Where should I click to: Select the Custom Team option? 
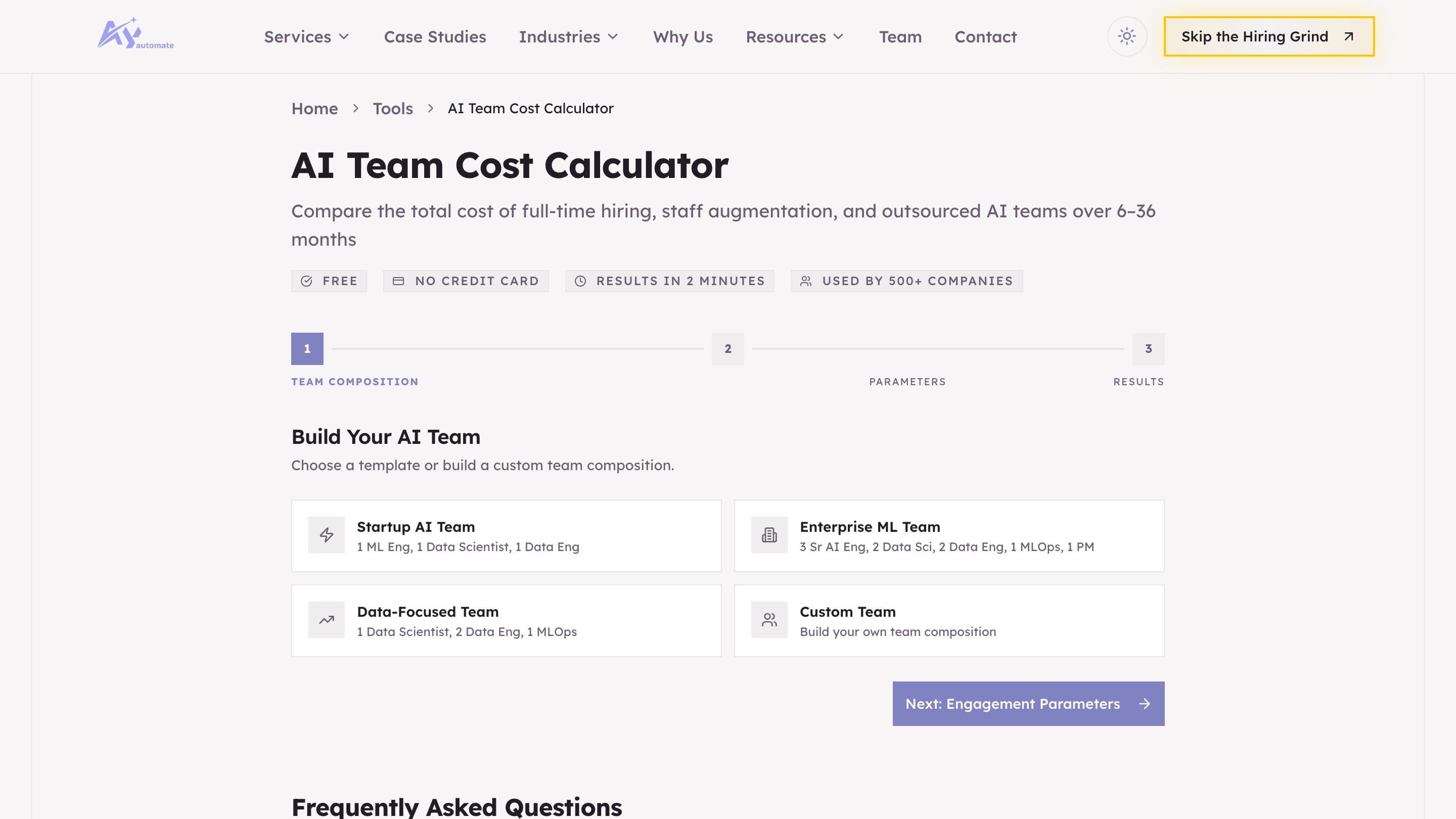(x=949, y=621)
